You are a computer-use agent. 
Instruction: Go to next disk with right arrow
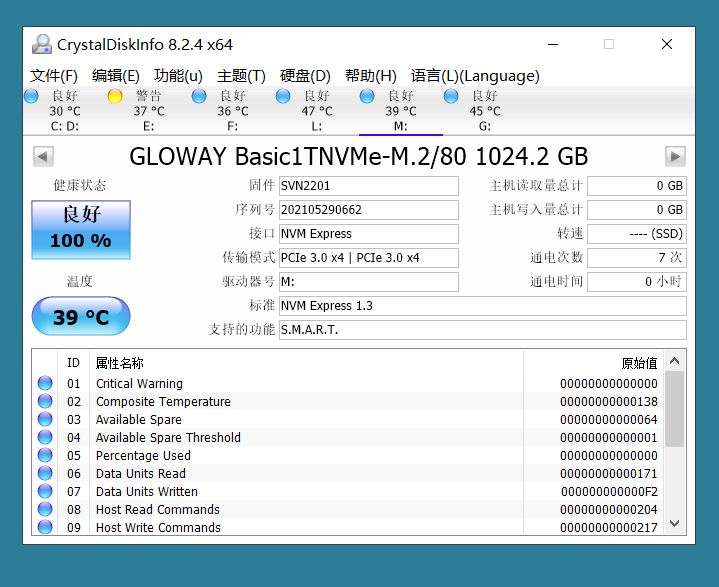pos(675,156)
